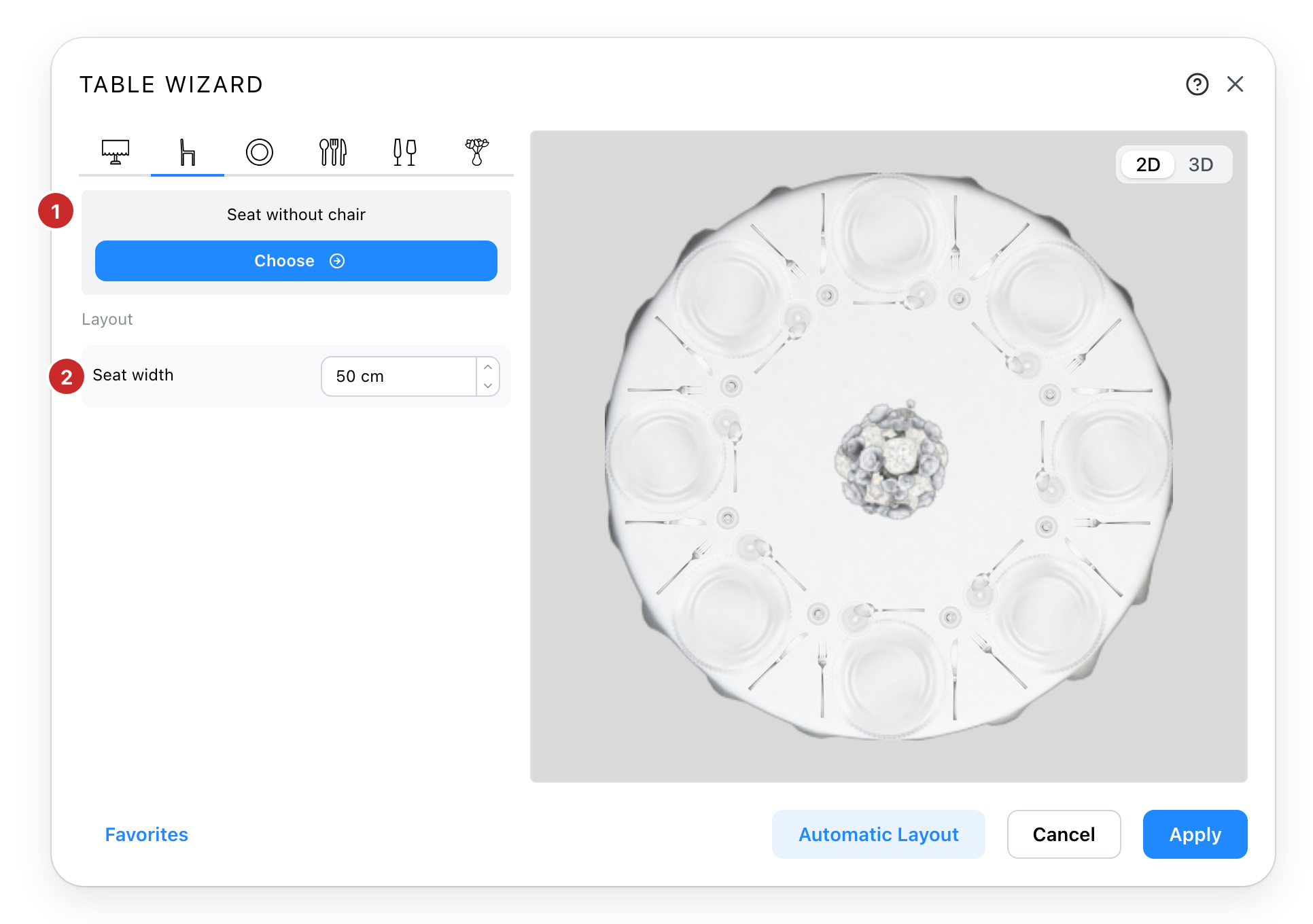Open the Favorites link
1313x924 pixels.
coord(147,834)
